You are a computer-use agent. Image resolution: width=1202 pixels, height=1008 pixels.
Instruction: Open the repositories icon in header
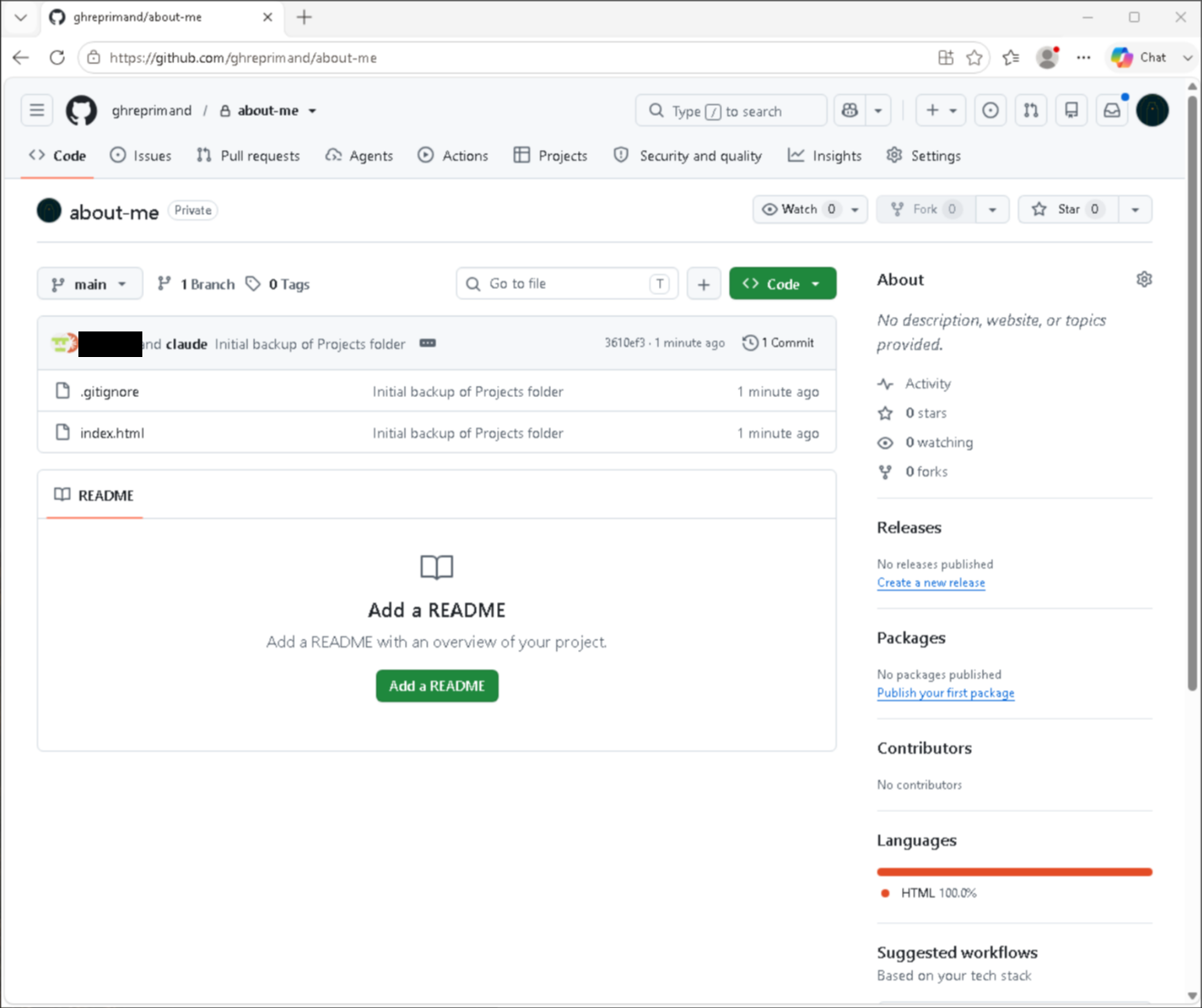1072,110
